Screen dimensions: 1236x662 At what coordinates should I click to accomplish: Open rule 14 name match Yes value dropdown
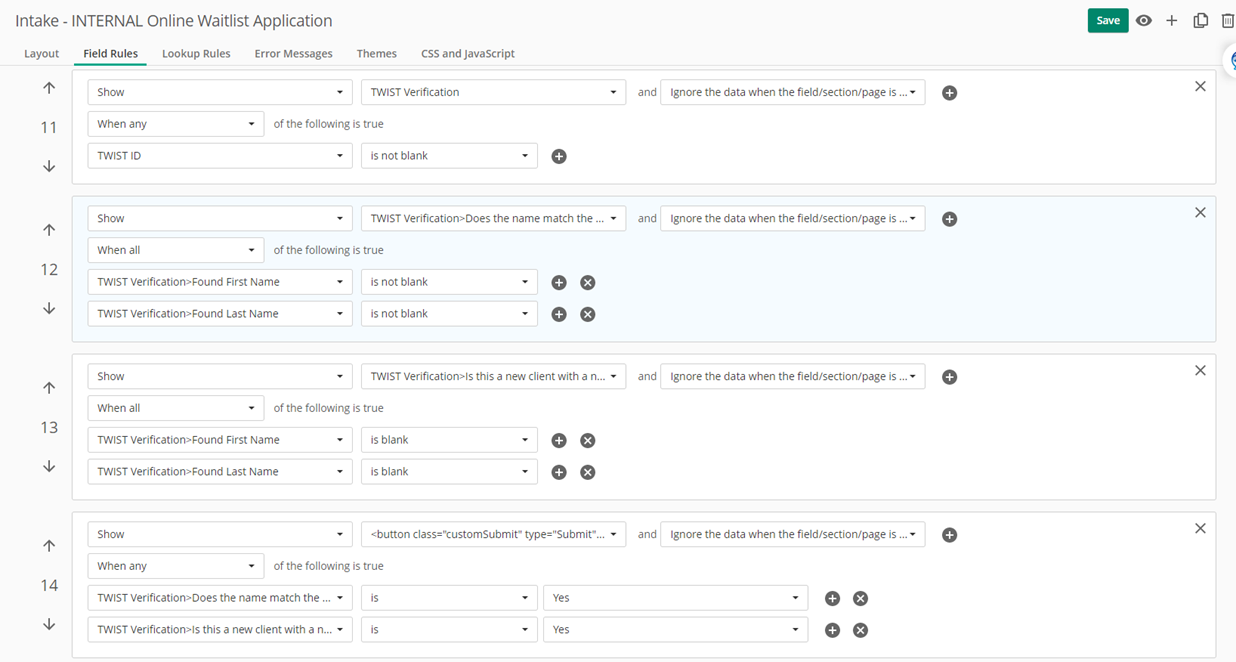pyautogui.click(x=675, y=598)
